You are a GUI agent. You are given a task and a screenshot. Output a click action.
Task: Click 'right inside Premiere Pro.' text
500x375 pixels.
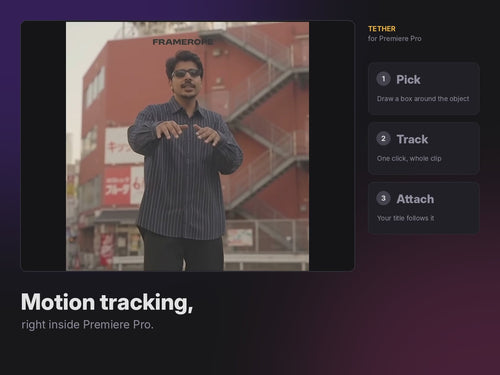(x=87, y=325)
